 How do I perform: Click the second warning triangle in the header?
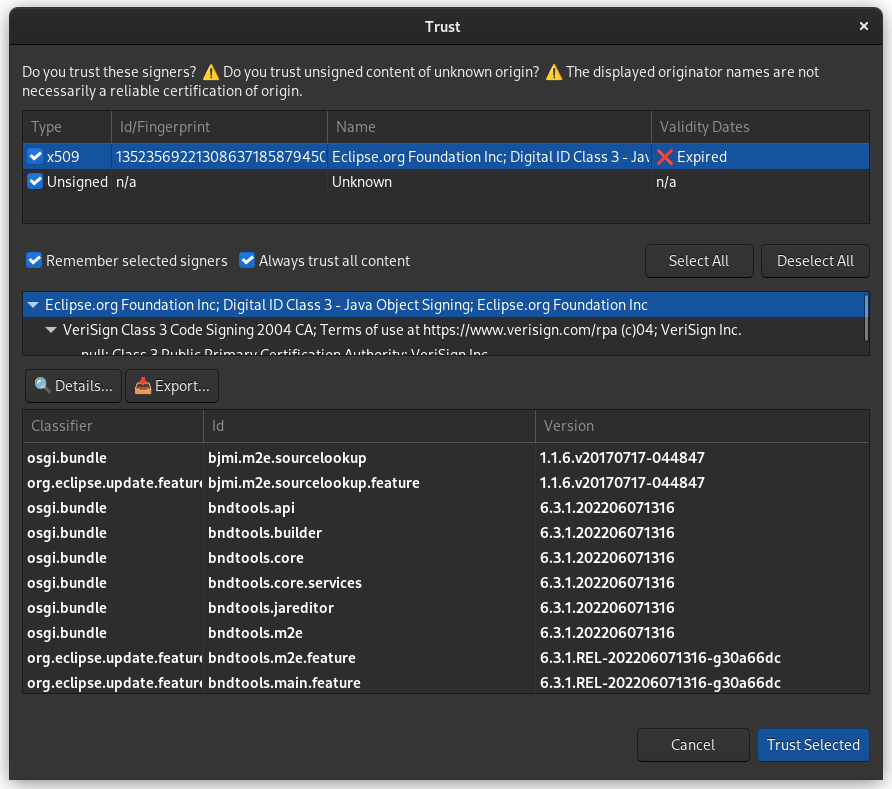[553, 71]
